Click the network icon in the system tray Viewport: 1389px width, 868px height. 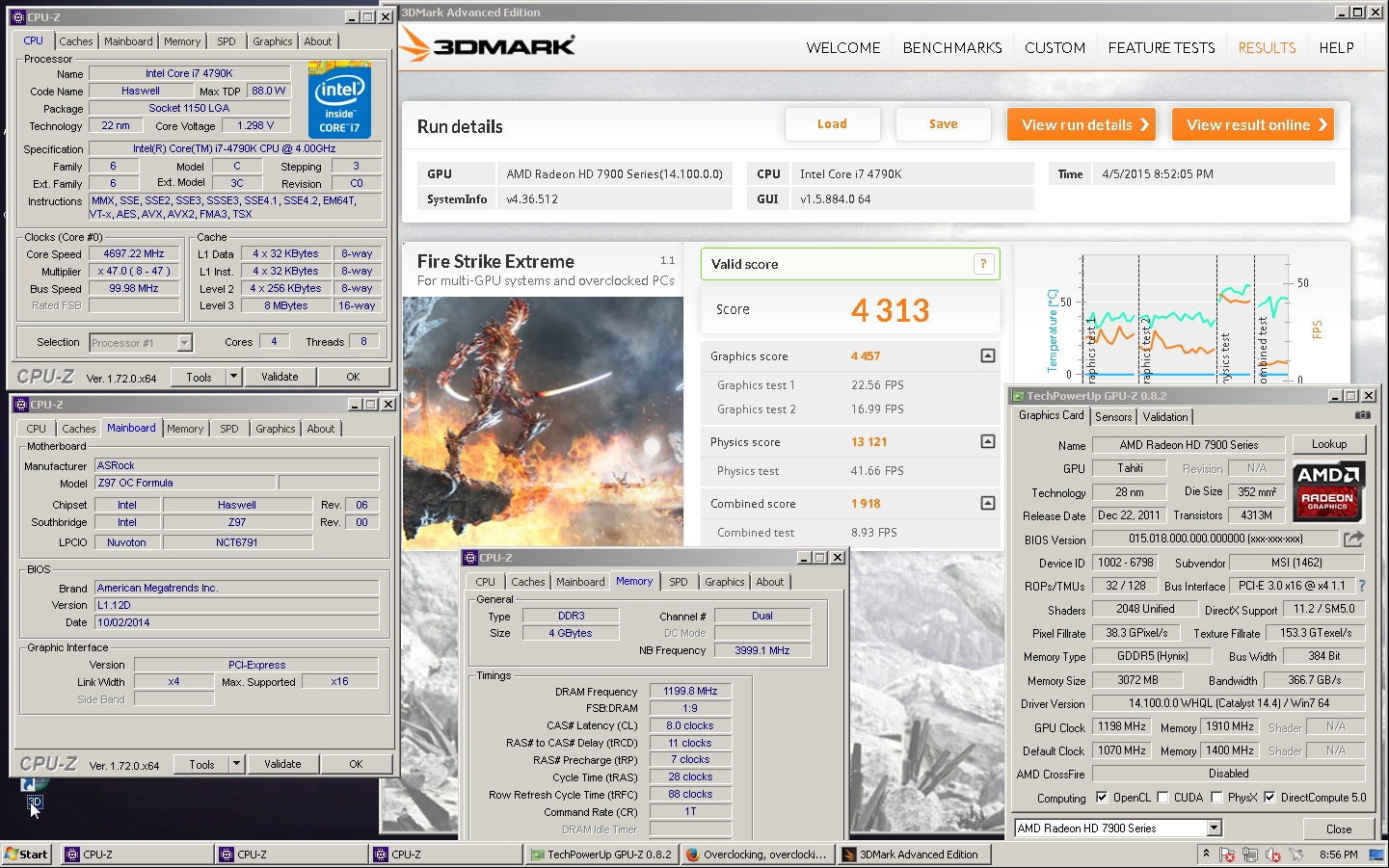[1250, 855]
